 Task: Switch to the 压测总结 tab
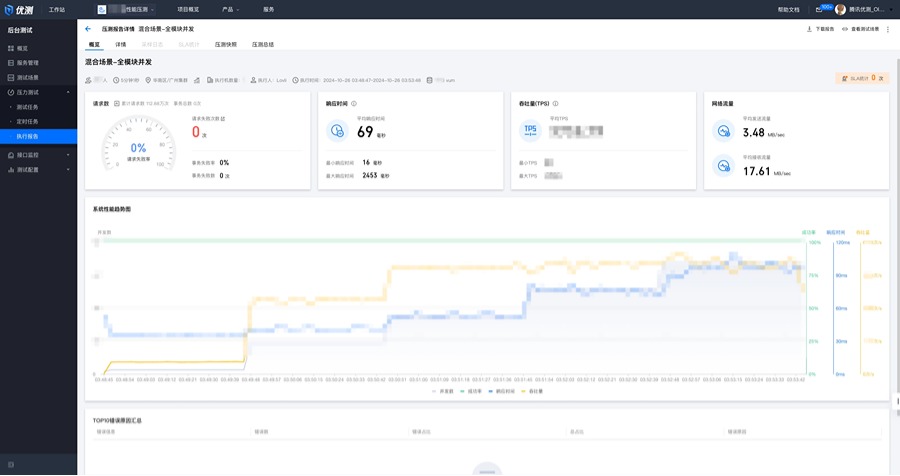(x=263, y=44)
